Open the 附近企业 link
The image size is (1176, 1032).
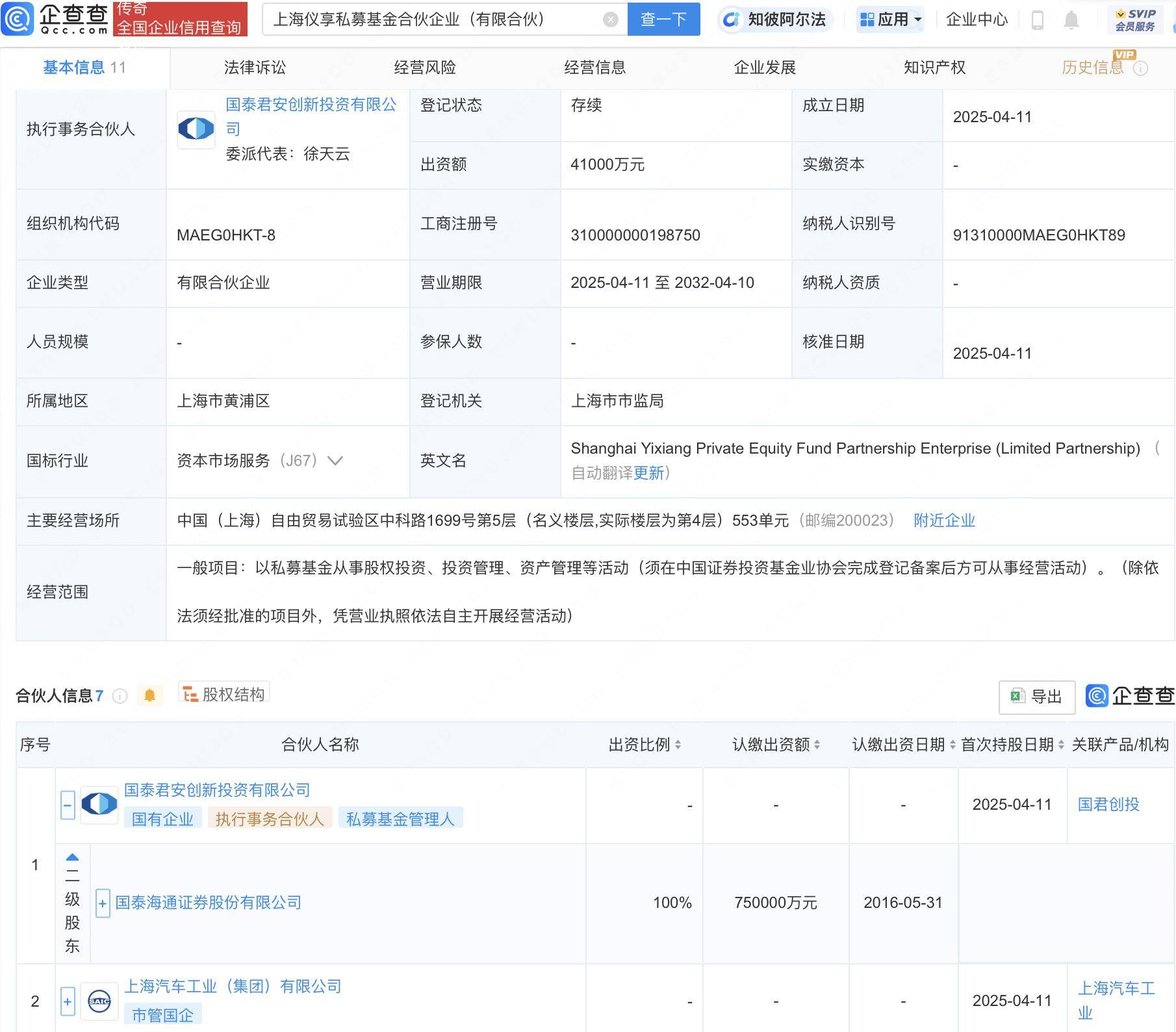pos(945,521)
